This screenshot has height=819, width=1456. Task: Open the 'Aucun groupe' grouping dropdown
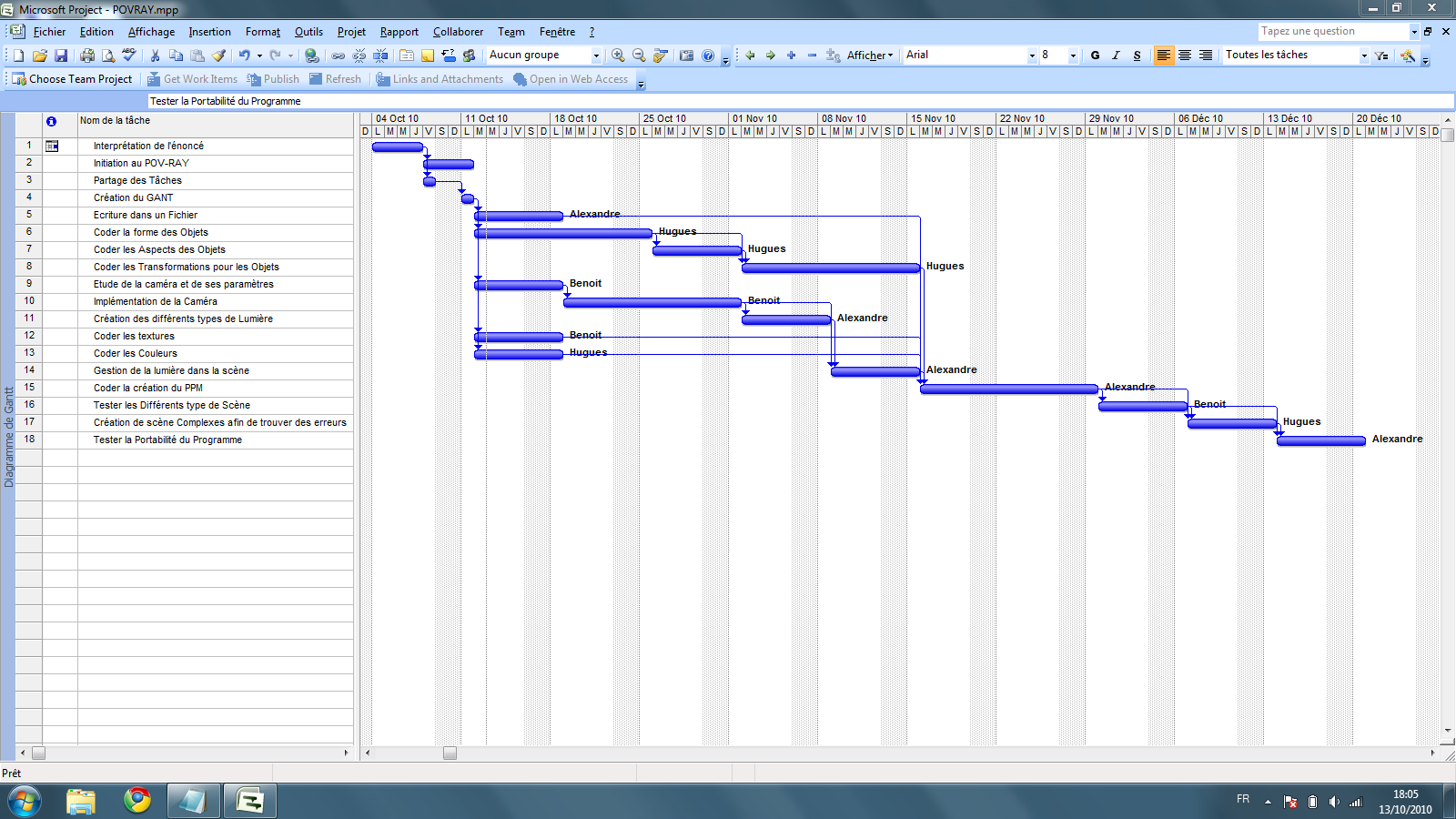(596, 56)
